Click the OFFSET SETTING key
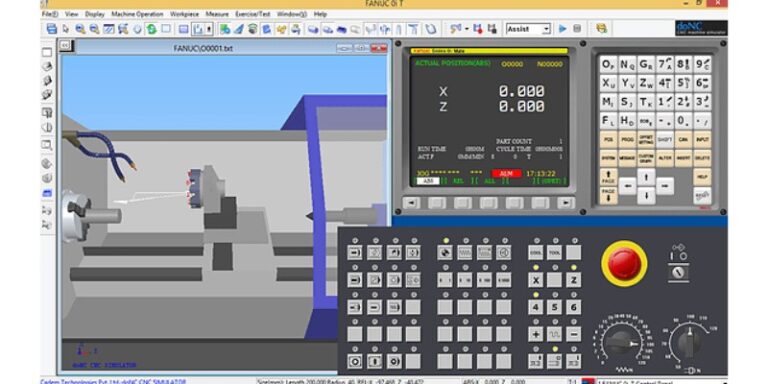Viewport: 768px width, 384px height. point(646,140)
